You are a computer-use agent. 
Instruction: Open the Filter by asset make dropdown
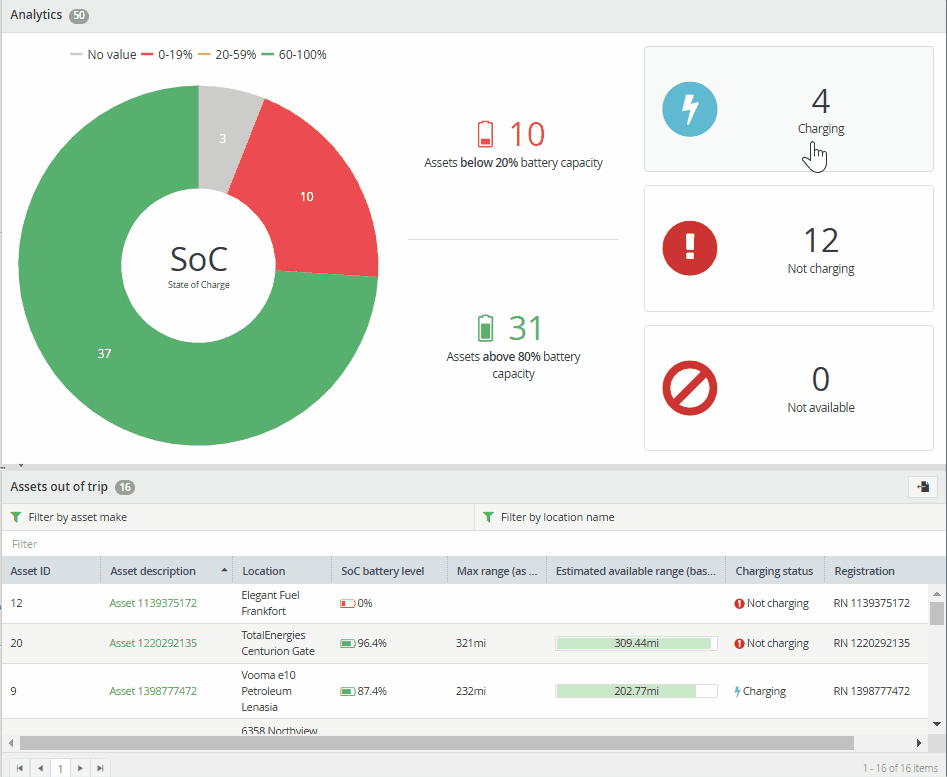[238, 517]
